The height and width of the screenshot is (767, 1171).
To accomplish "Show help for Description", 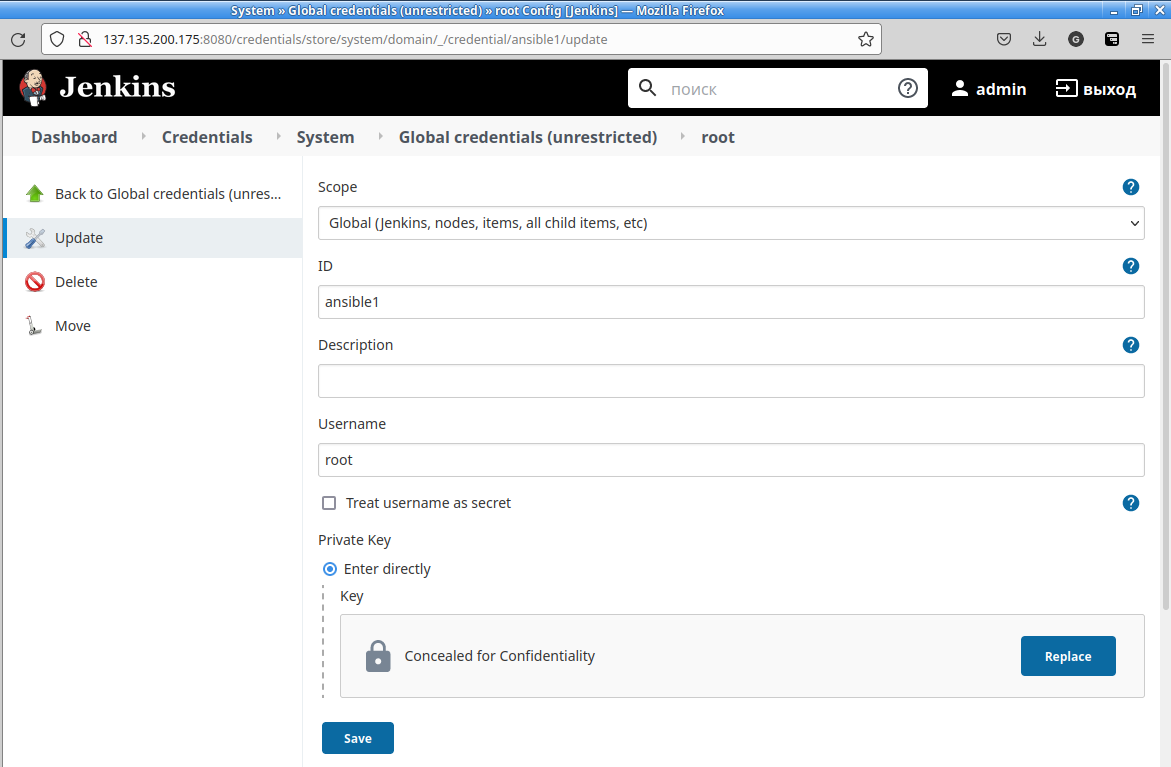I will [x=1131, y=345].
